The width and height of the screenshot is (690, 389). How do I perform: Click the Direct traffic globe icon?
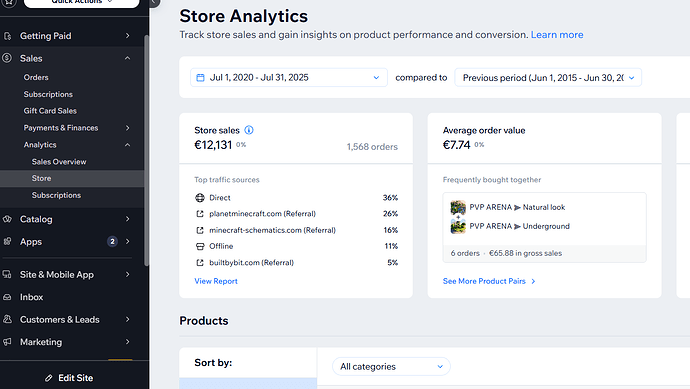click(200, 198)
